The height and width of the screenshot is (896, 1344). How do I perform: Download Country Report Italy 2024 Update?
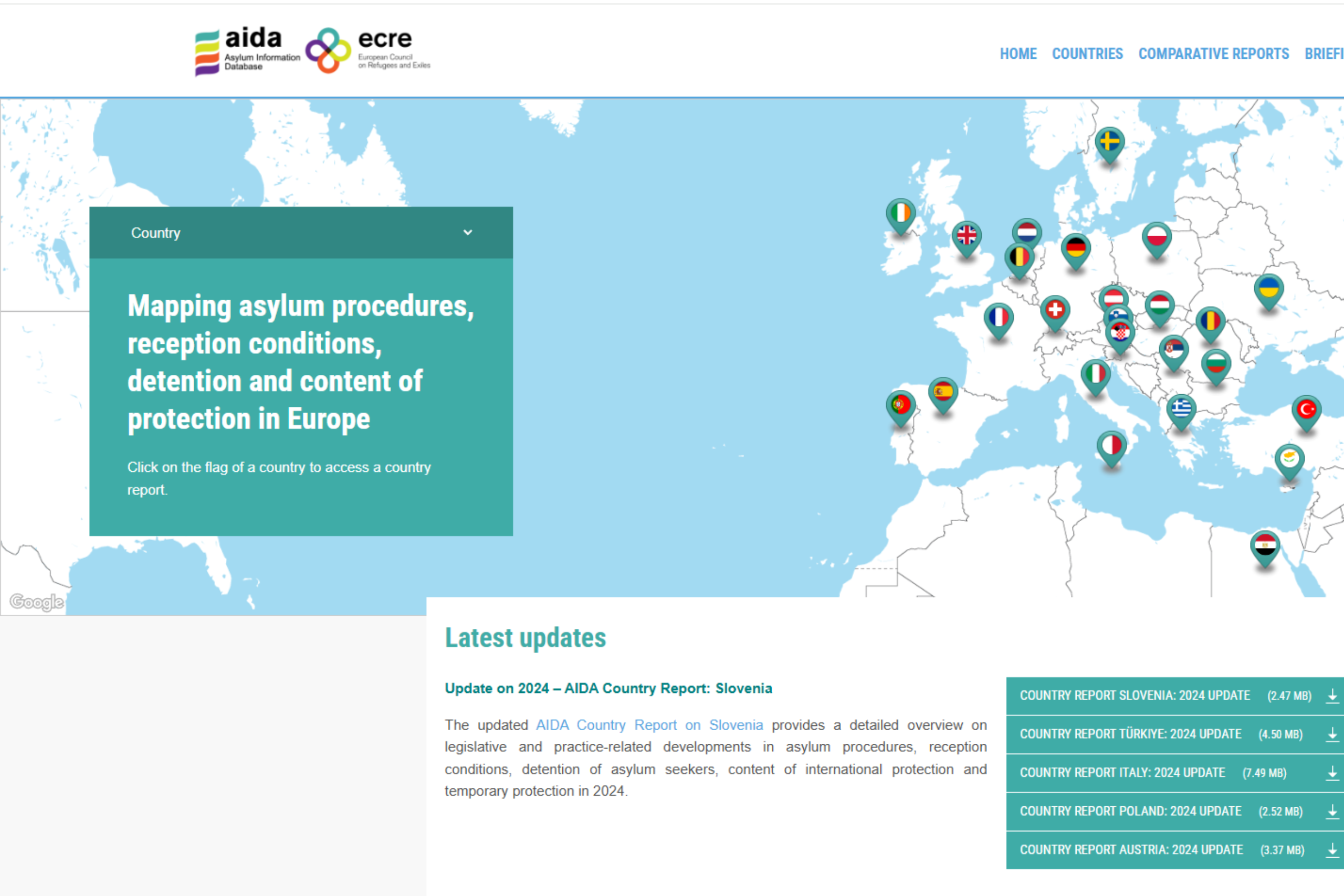pyautogui.click(x=1122, y=773)
